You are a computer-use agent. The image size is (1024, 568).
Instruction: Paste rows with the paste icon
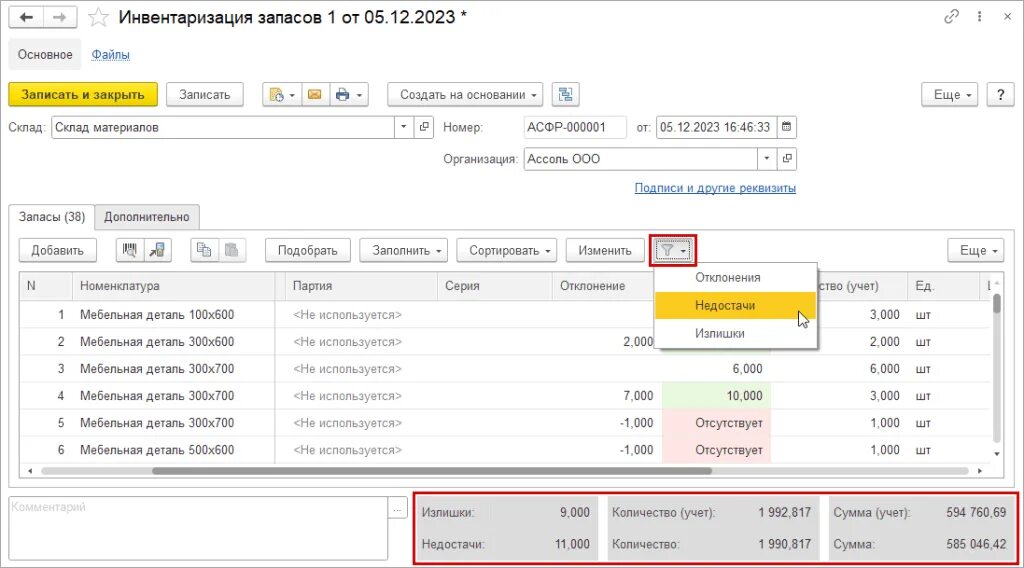click(x=232, y=250)
